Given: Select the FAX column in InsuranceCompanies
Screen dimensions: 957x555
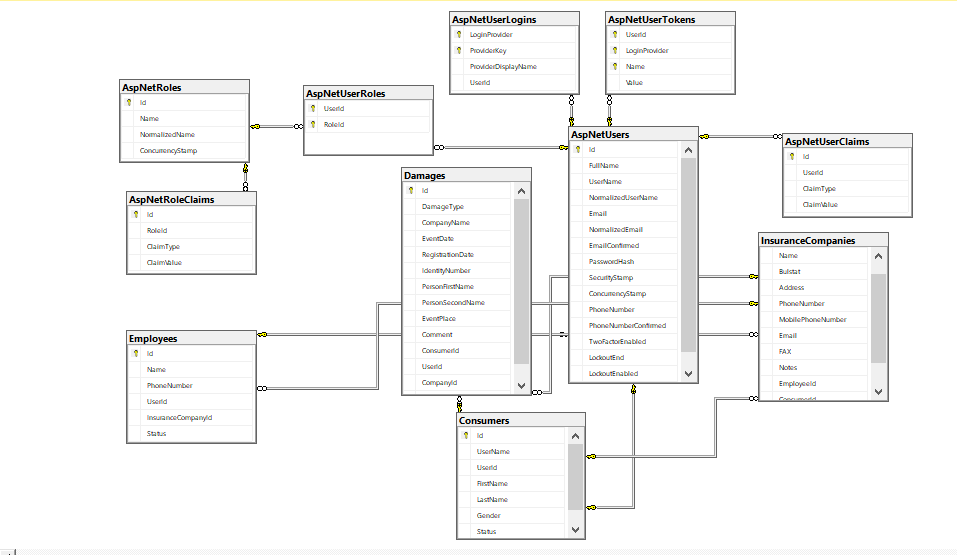Looking at the screenshot, I should point(815,352).
